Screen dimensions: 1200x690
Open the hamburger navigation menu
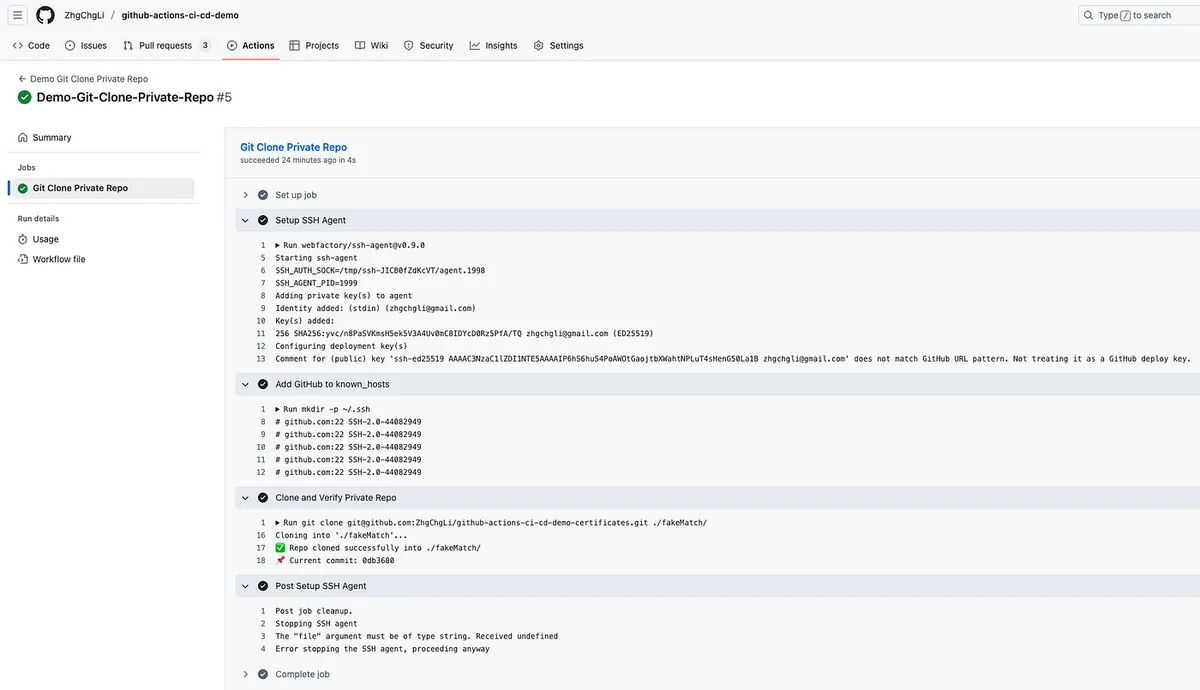click(17, 15)
